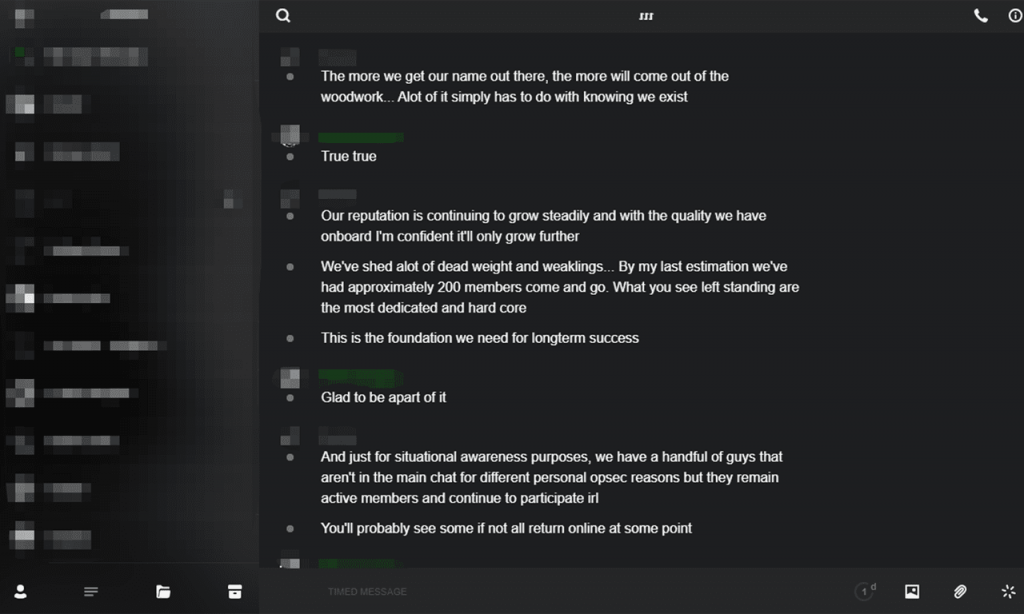
Task: Open the avatar above the "True true" message
Action: [x=290, y=135]
